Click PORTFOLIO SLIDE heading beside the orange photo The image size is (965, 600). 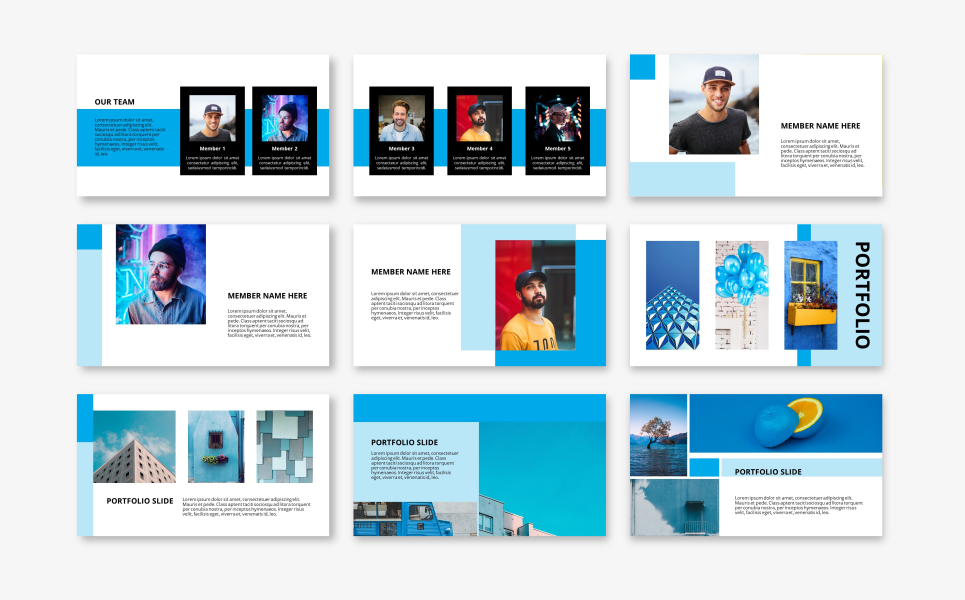click(x=767, y=472)
